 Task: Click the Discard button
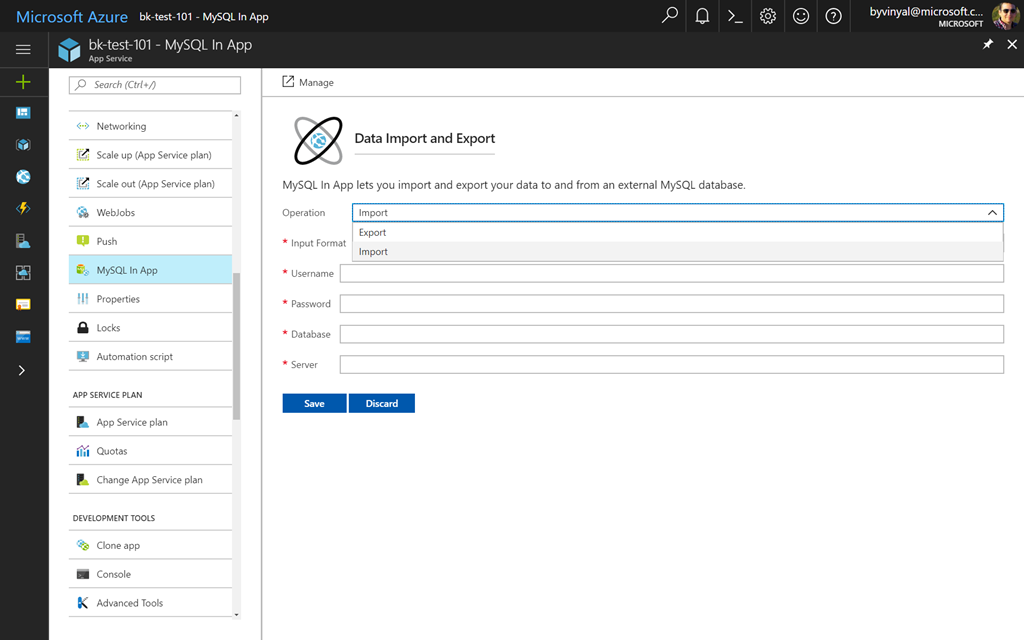381,404
